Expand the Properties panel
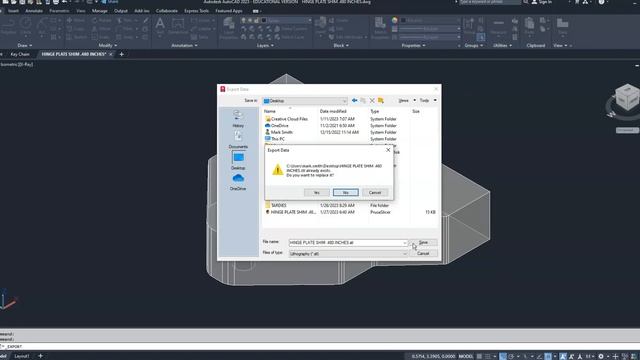Image resolution: width=640 pixels, height=360 pixels. [413, 46]
